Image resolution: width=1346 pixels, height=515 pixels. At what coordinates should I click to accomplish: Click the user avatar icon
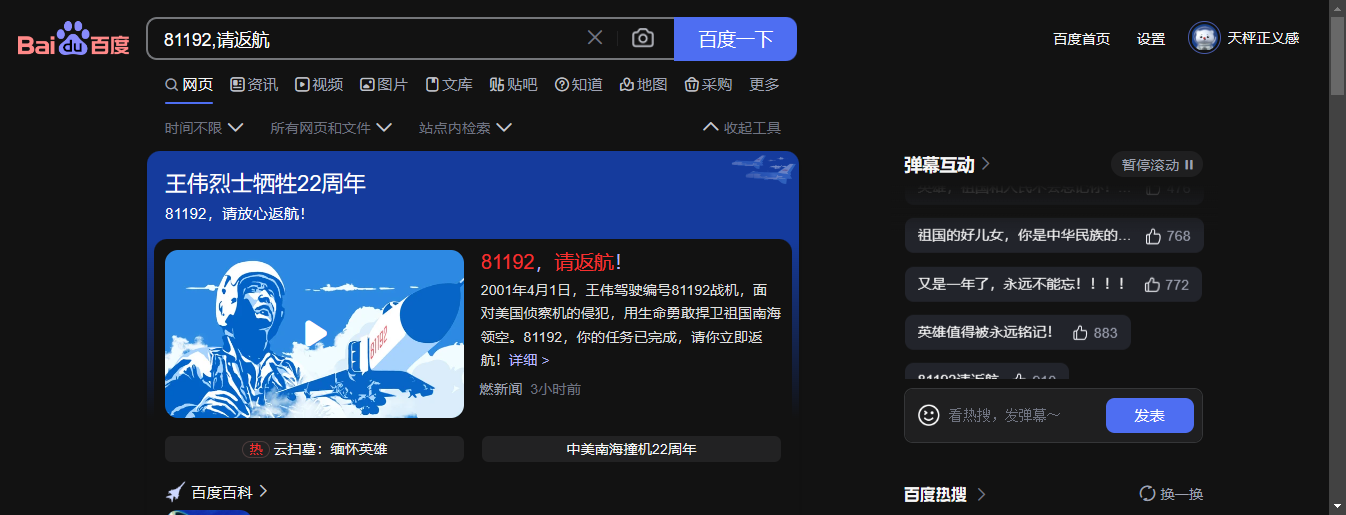[1204, 38]
